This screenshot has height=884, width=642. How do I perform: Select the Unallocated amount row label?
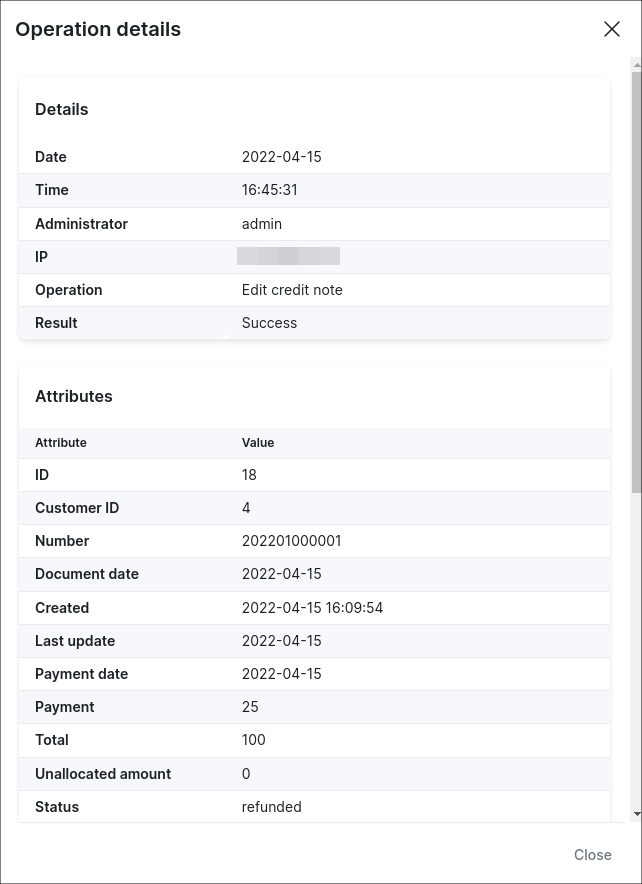point(103,774)
